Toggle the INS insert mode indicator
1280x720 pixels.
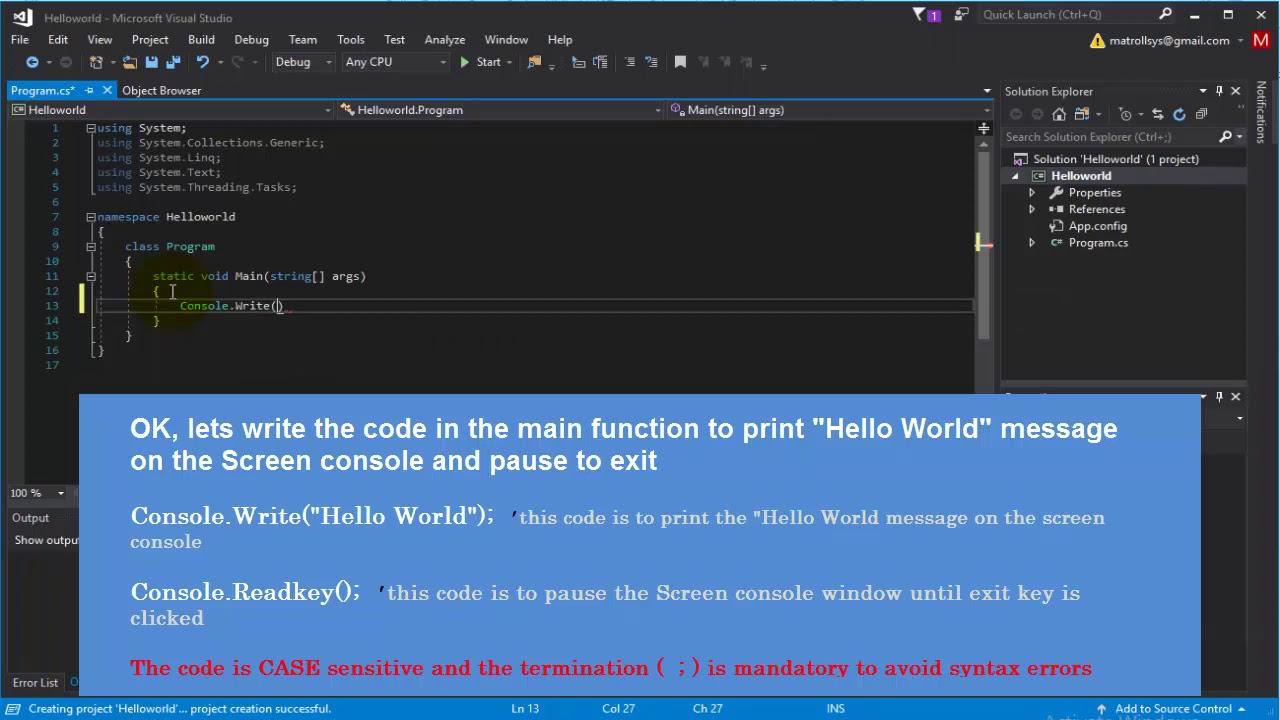835,708
